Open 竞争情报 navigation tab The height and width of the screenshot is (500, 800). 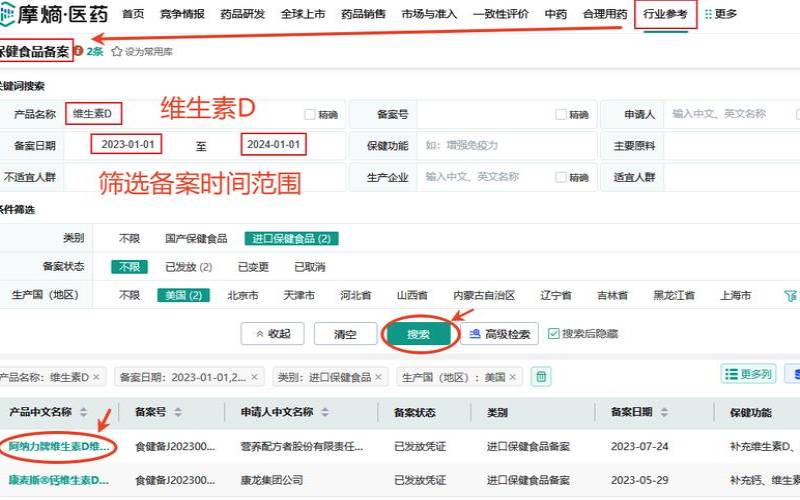pos(182,14)
